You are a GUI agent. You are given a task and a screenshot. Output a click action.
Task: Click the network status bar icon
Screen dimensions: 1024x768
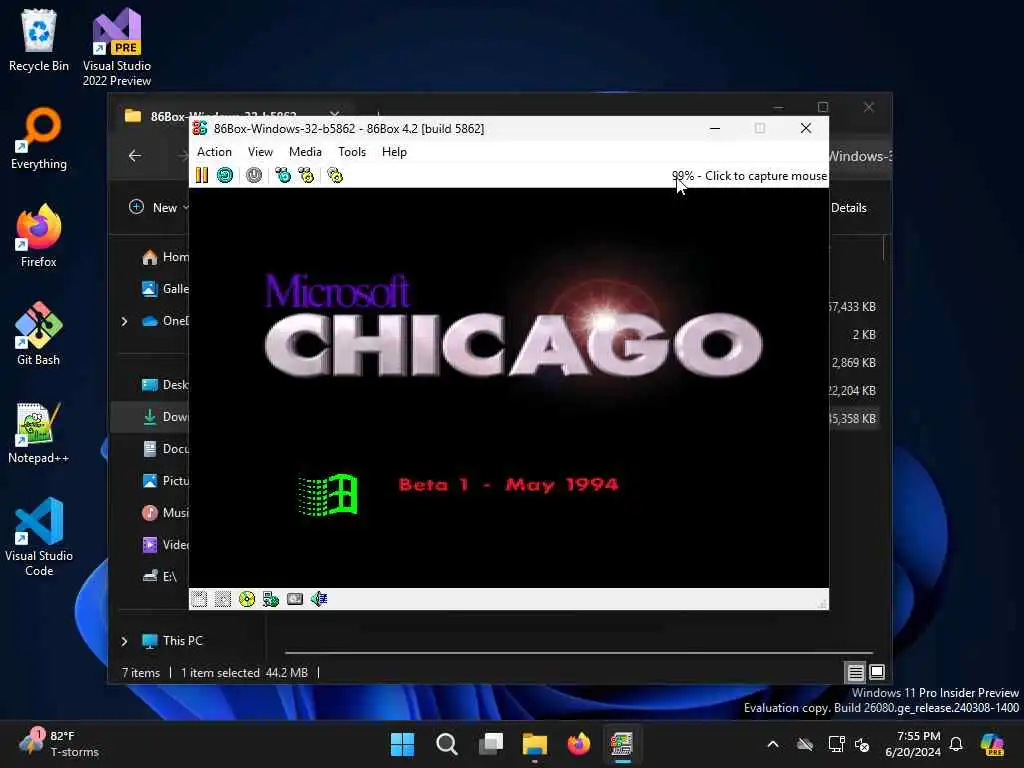pos(270,599)
